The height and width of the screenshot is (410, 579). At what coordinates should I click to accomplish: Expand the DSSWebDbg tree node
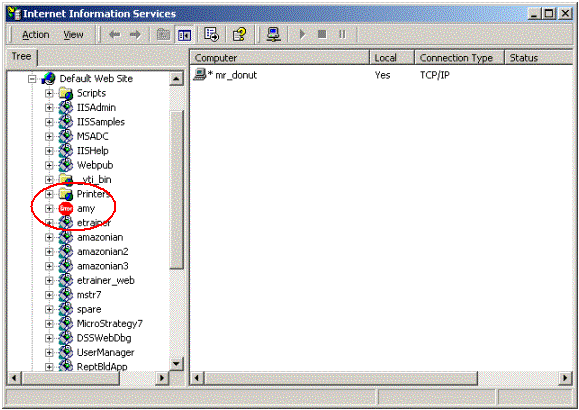coord(49,338)
